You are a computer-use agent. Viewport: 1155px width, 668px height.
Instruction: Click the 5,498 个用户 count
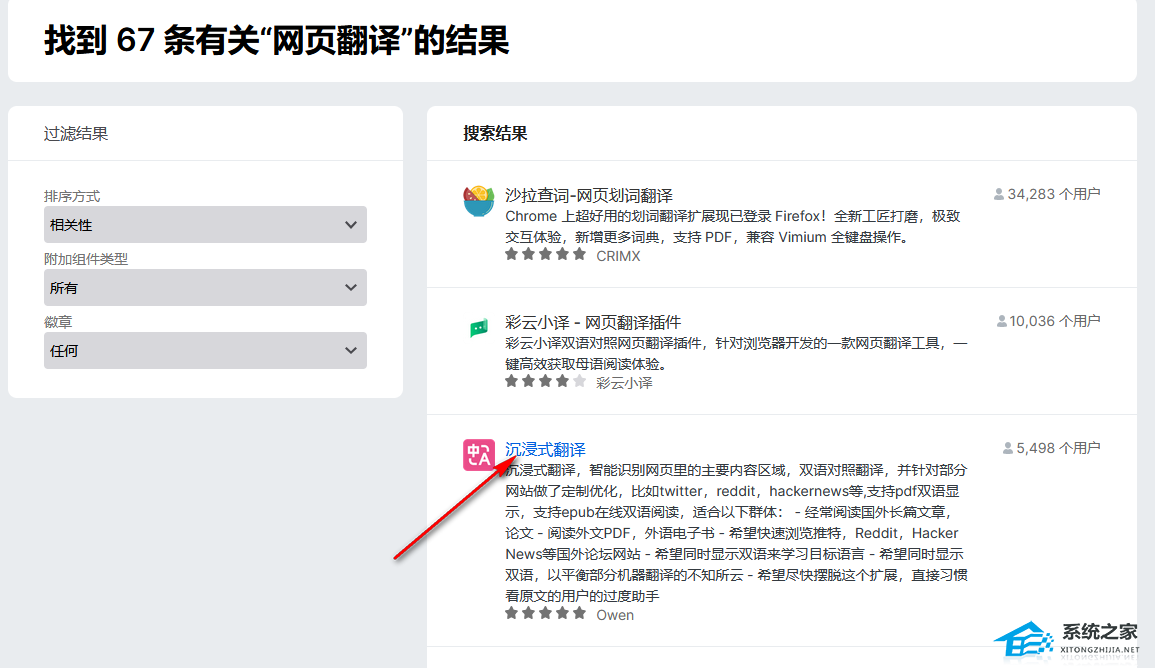tap(1051, 448)
